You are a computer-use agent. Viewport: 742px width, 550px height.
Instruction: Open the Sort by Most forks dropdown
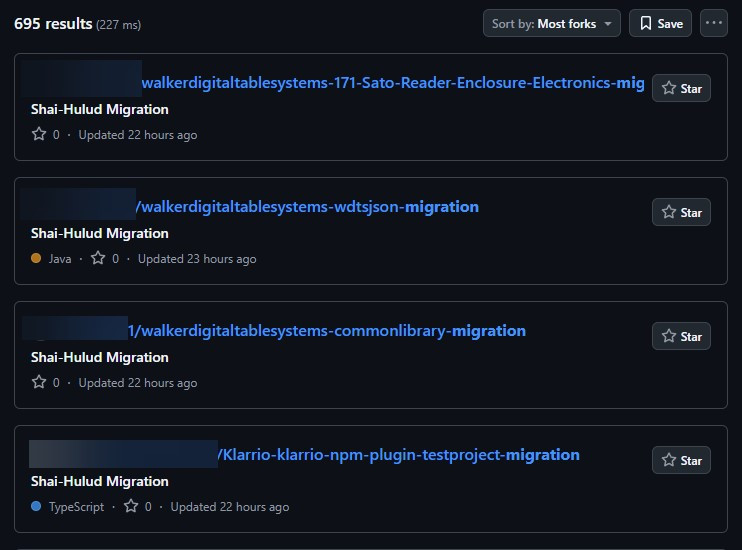[551, 23]
